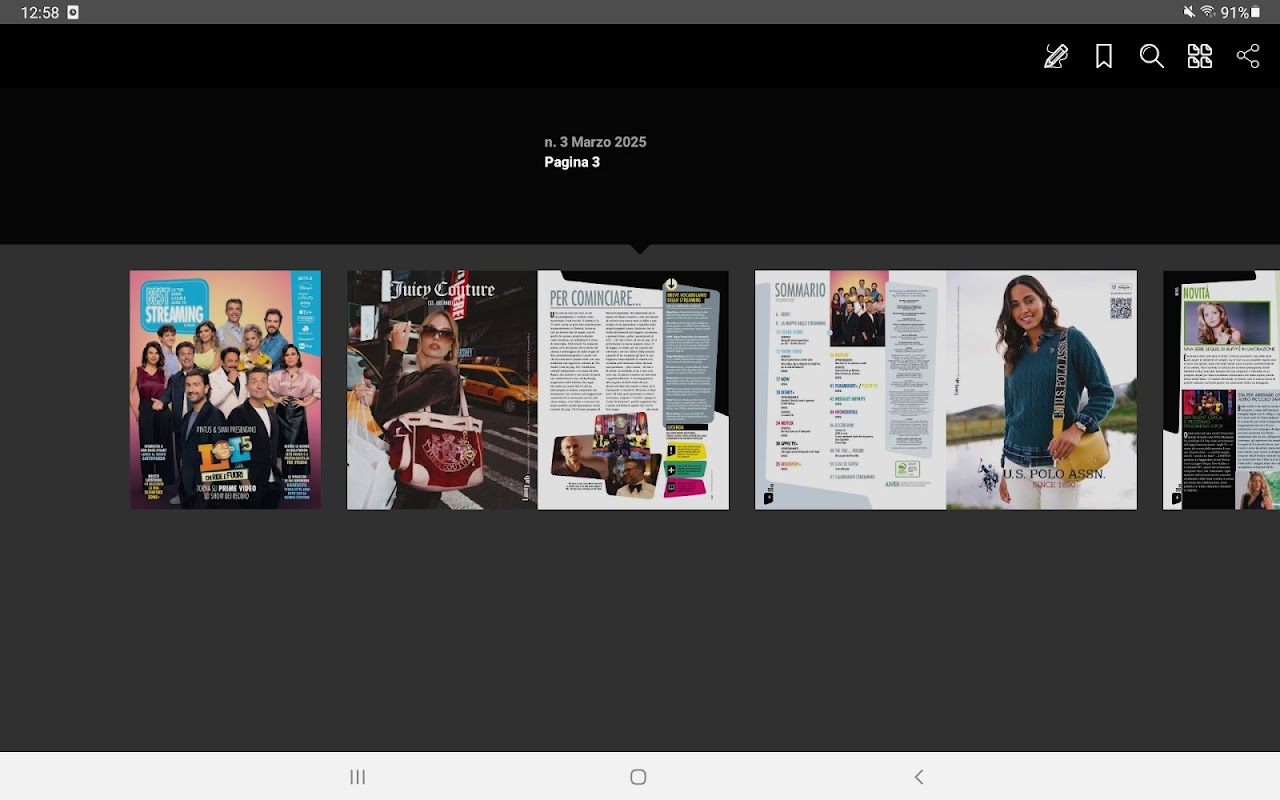Toggle the page thumbnails overview icon

pos(1200,56)
